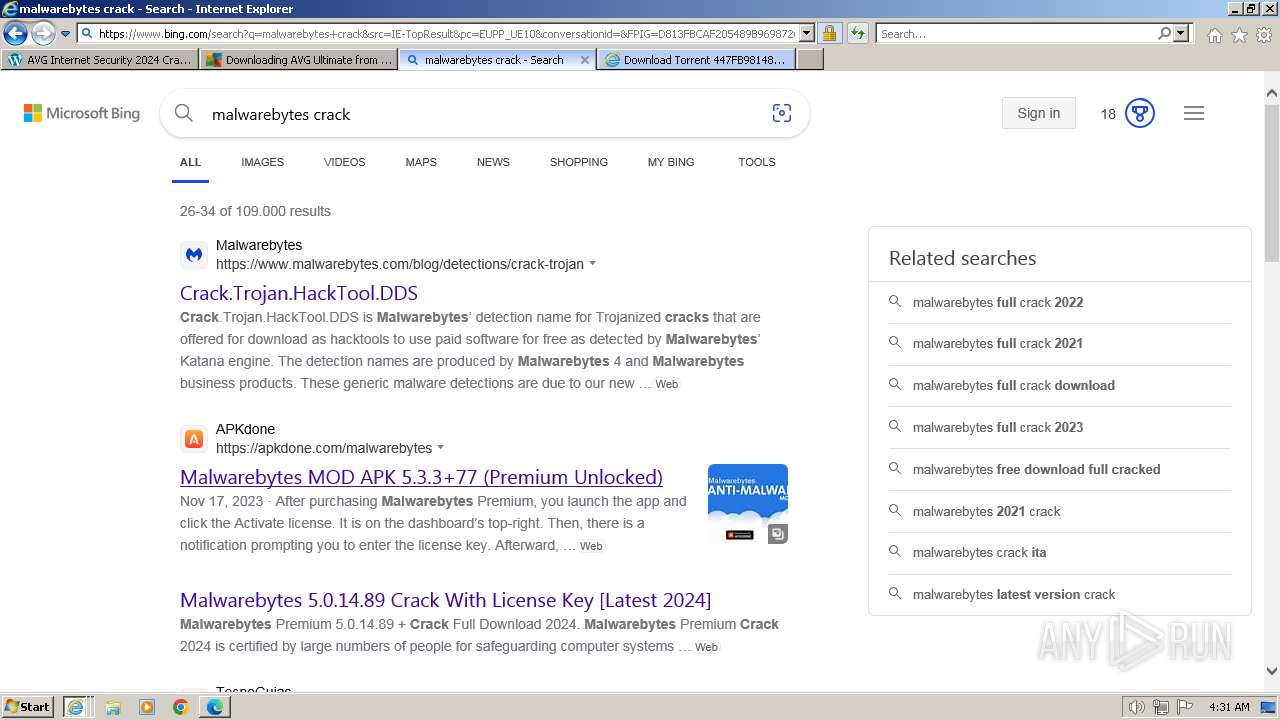This screenshot has width=1280, height=720.
Task: Click the Sign in button
Action: pyautogui.click(x=1038, y=113)
